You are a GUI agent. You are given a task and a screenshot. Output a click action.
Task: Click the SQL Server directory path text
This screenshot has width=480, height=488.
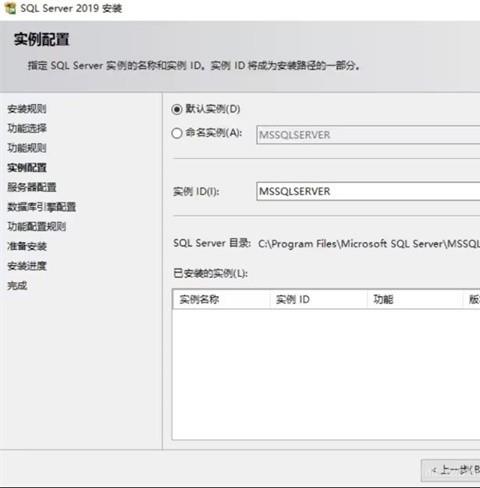(x=369, y=244)
